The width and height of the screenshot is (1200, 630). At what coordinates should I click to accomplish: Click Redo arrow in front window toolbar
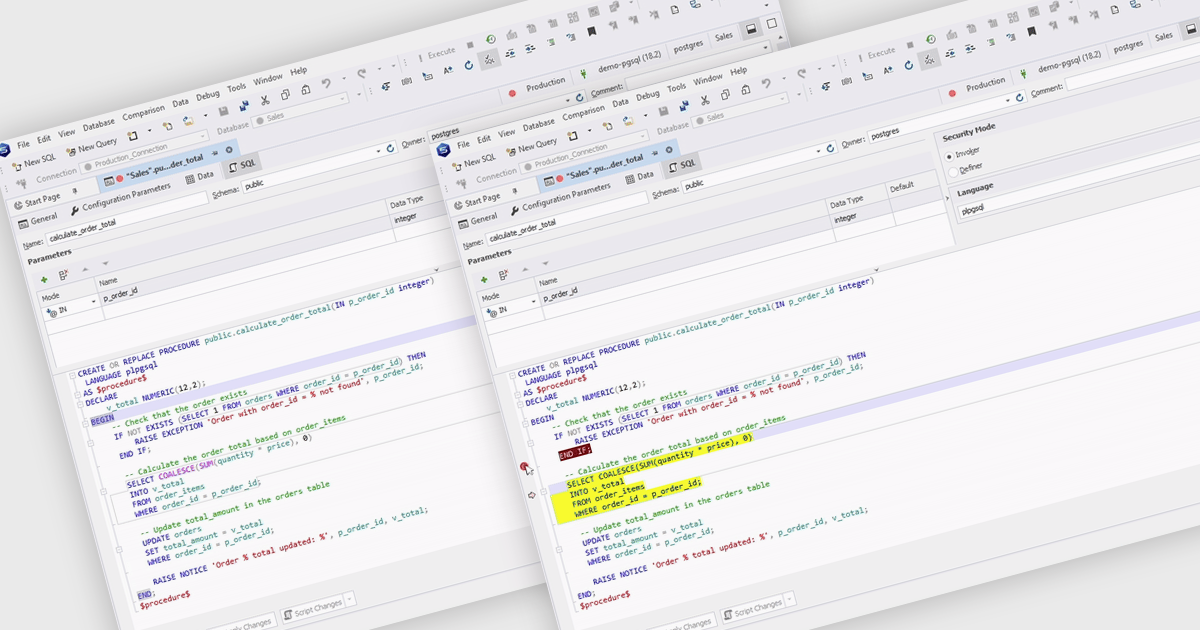[x=802, y=73]
